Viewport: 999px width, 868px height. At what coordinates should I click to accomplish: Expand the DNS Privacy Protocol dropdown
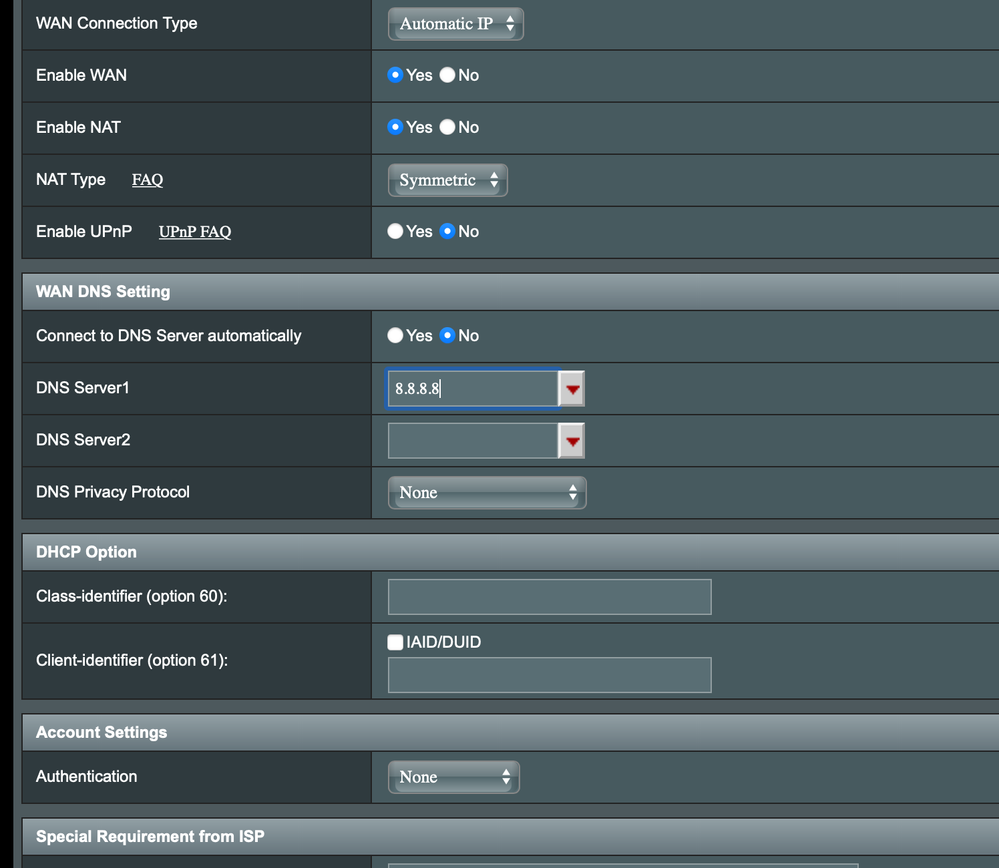point(486,493)
